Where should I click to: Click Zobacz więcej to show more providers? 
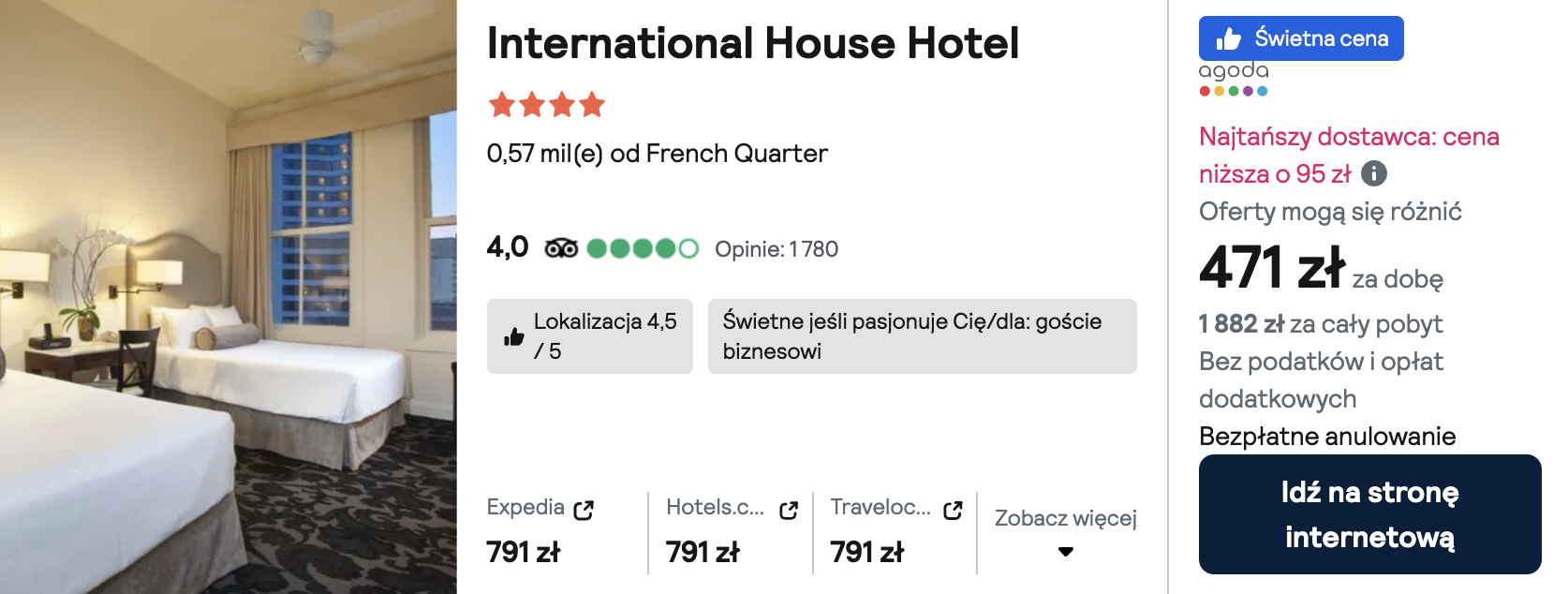tap(1065, 518)
